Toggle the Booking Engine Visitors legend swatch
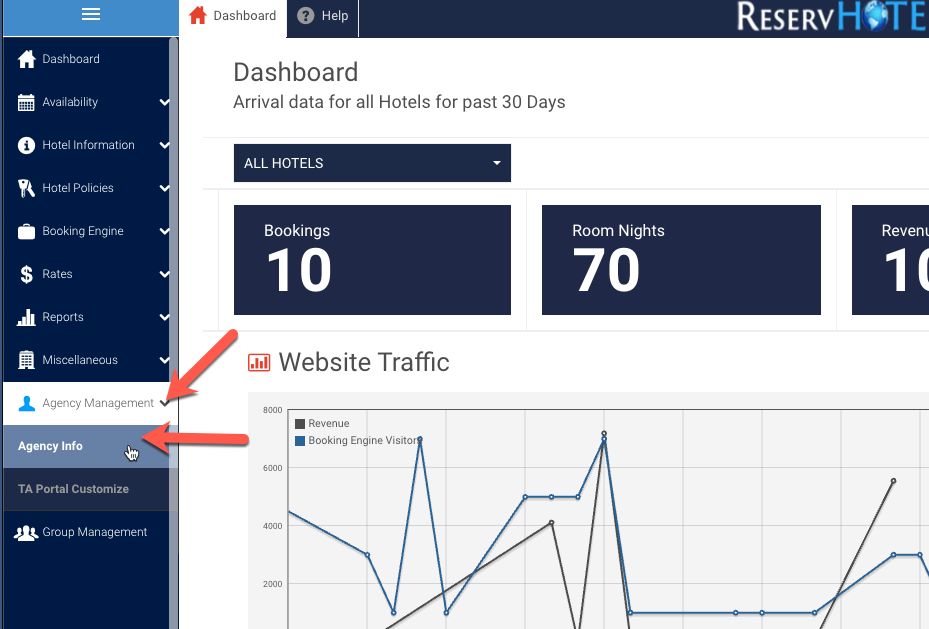The width and height of the screenshot is (929, 629). coord(300,441)
